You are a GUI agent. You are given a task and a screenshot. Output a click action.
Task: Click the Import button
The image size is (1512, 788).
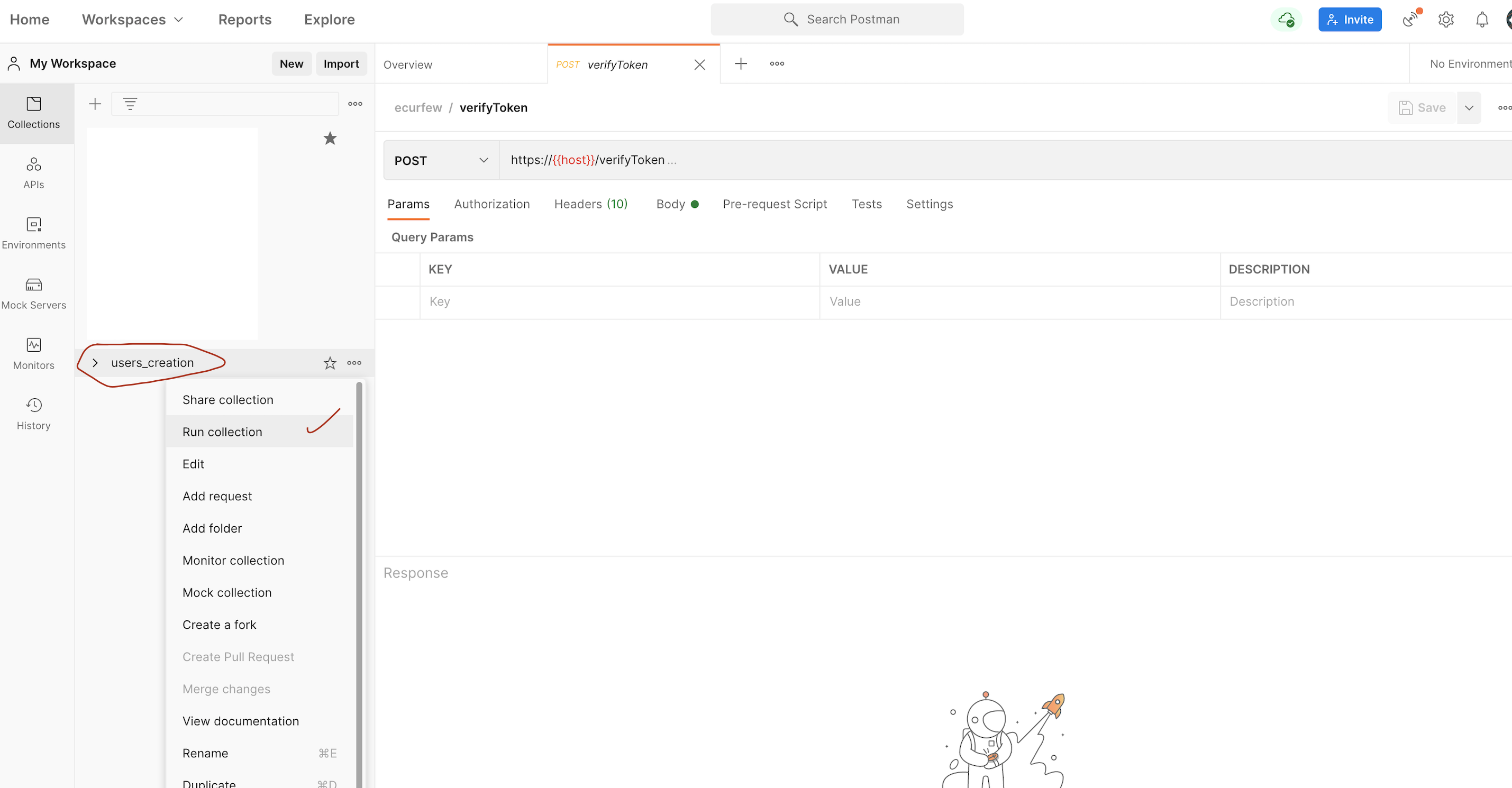(341, 63)
